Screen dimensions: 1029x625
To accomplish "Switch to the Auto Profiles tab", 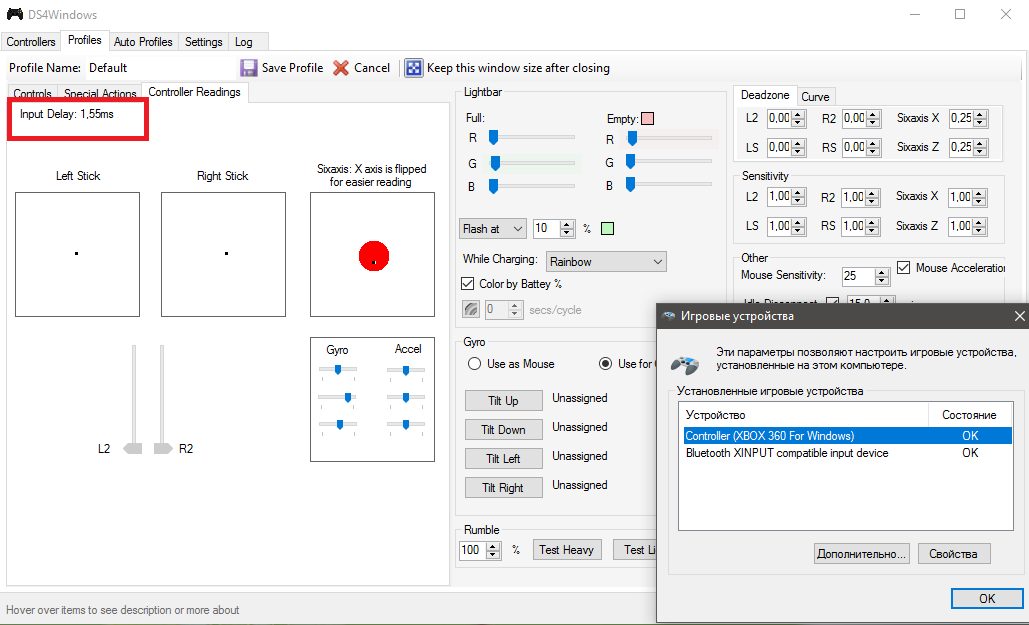I will (x=143, y=41).
